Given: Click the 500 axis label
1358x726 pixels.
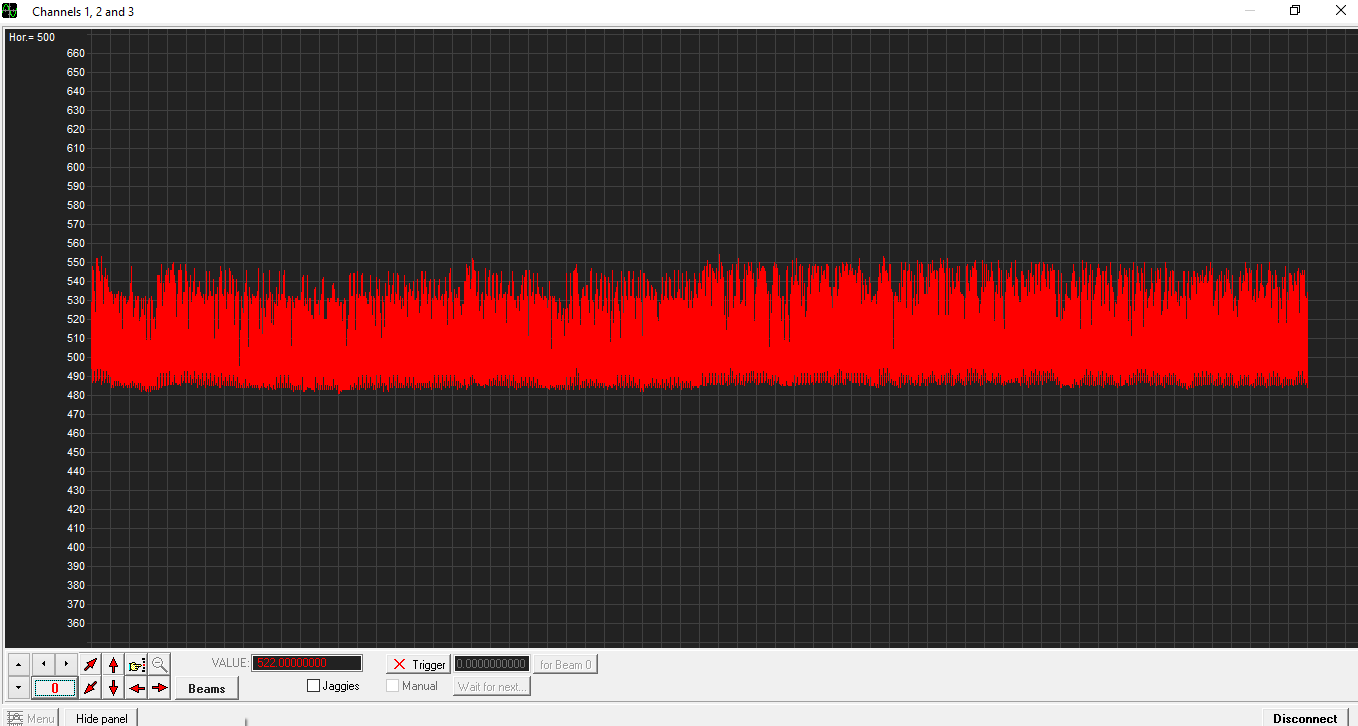Looking at the screenshot, I should [76, 357].
